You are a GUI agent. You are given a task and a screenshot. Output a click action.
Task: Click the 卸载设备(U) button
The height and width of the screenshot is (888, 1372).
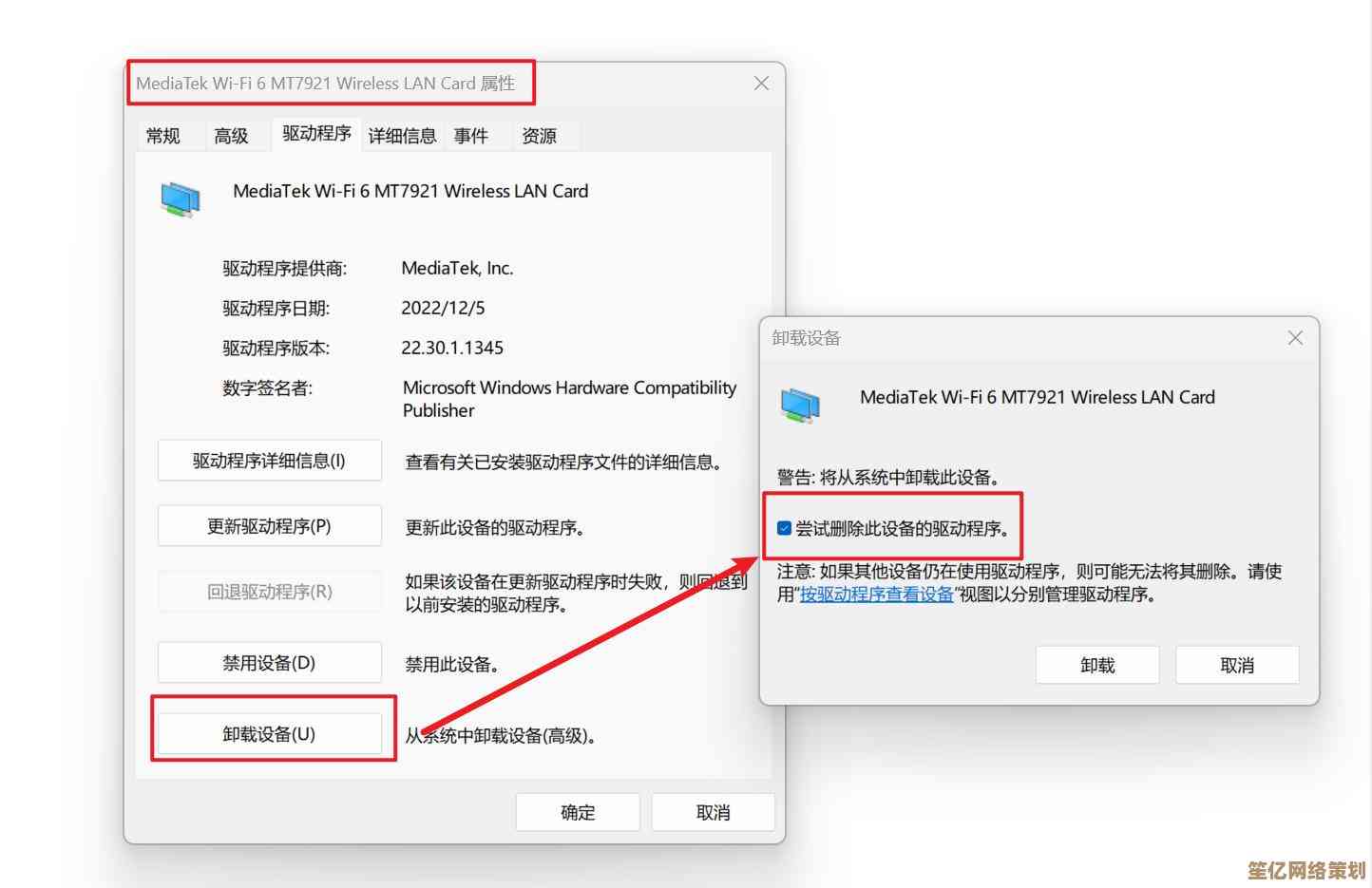click(x=269, y=734)
